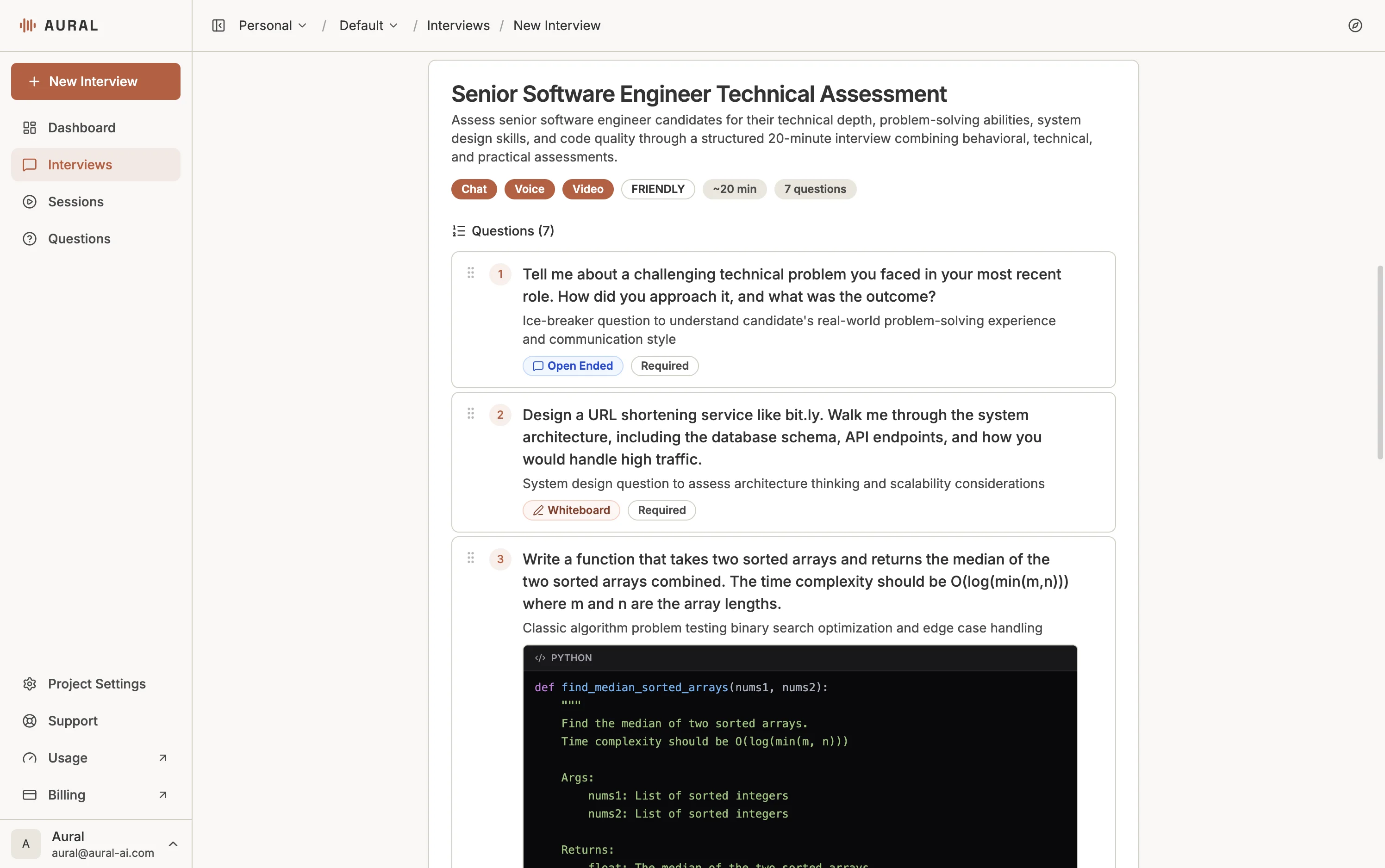Viewport: 1385px width, 868px height.
Task: Toggle the Voice mode pill
Action: [x=529, y=189]
